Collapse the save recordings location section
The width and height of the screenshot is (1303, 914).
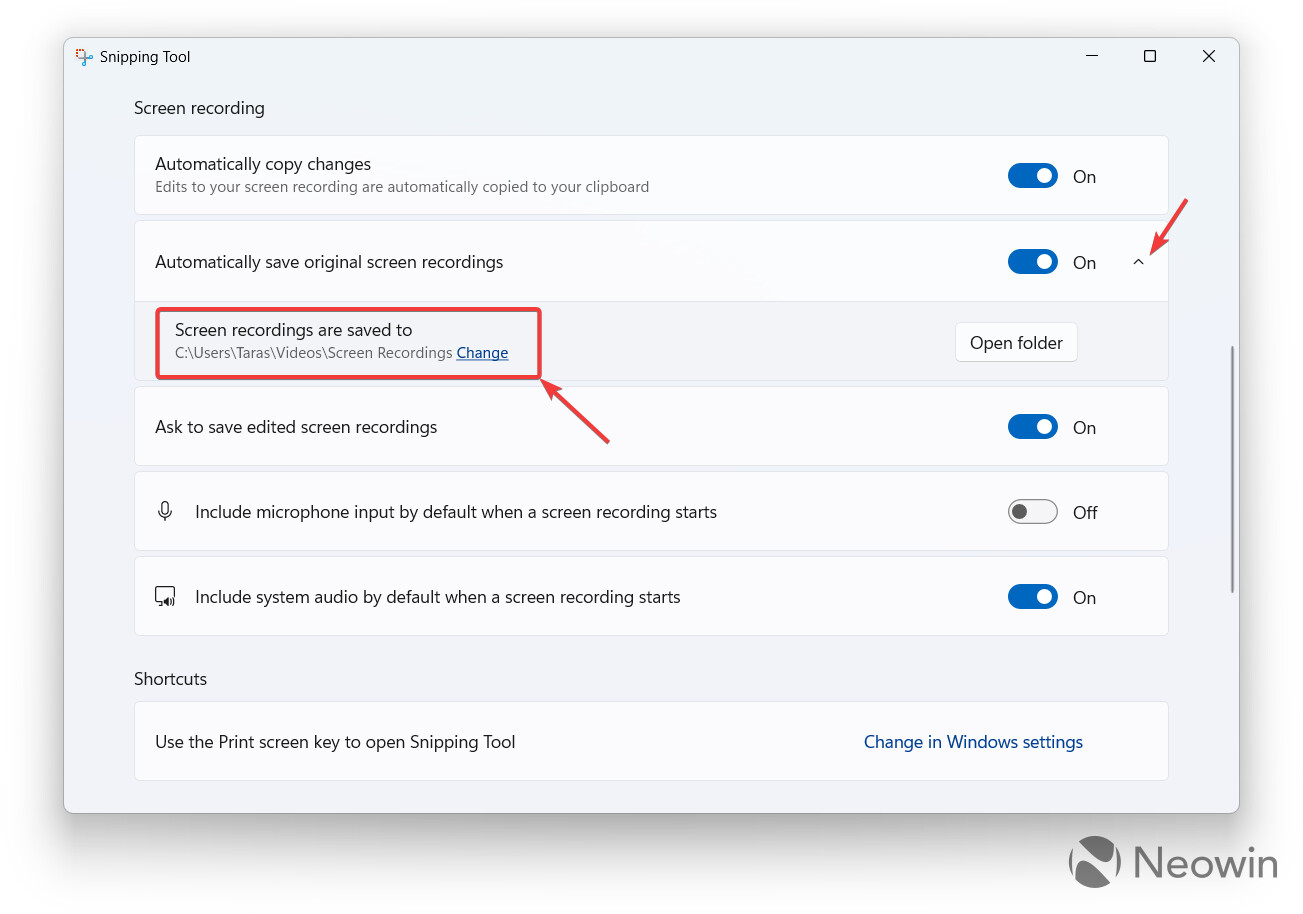pos(1138,262)
